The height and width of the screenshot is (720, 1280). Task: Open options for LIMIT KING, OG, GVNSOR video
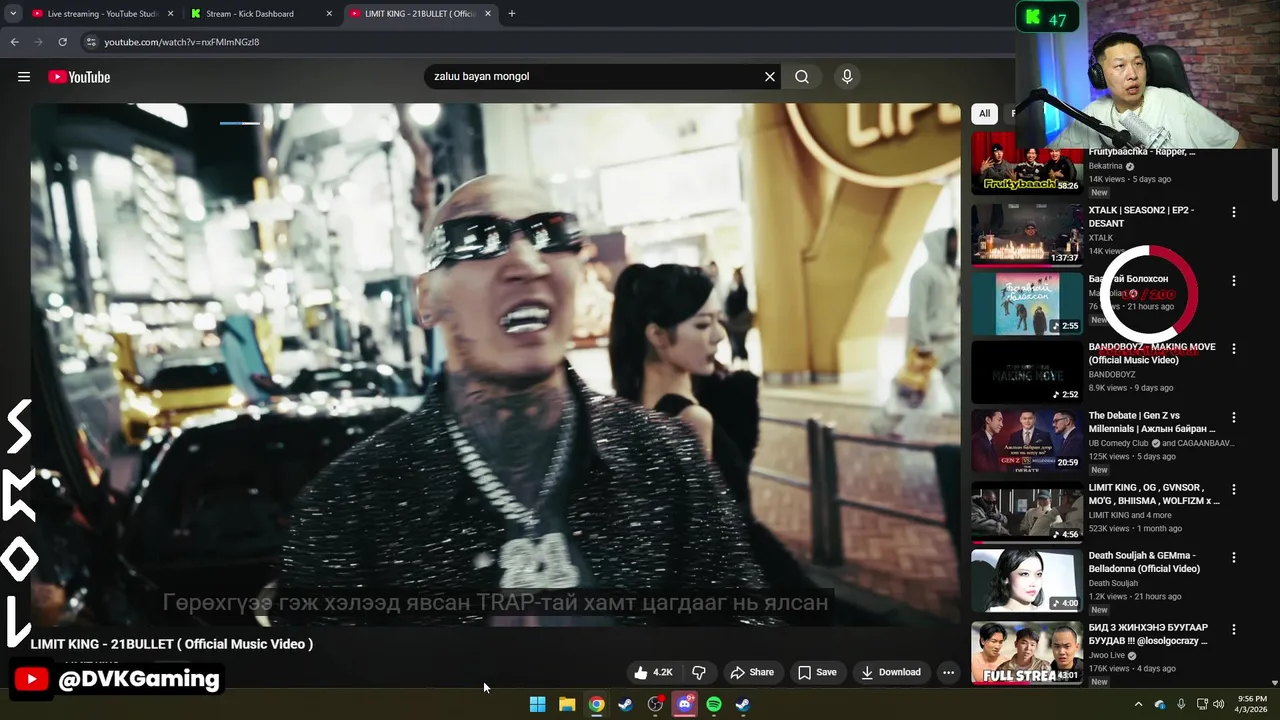1234,489
